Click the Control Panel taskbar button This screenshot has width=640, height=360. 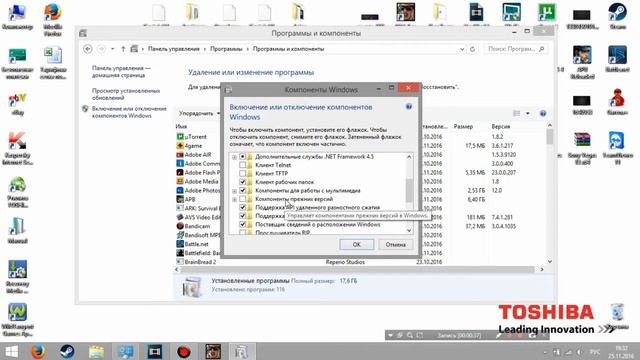pyautogui.click(x=126, y=351)
